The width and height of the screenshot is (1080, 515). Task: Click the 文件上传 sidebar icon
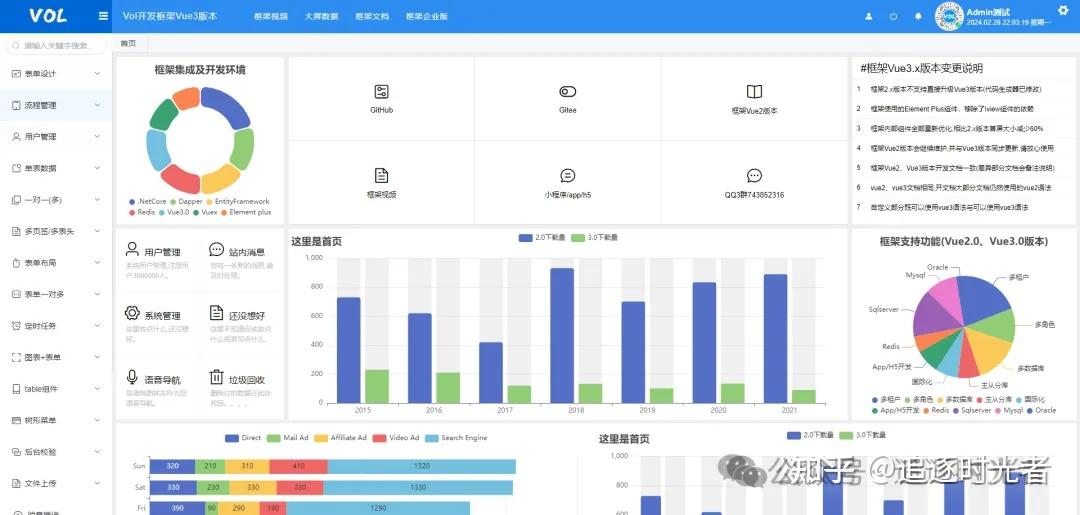[17, 483]
